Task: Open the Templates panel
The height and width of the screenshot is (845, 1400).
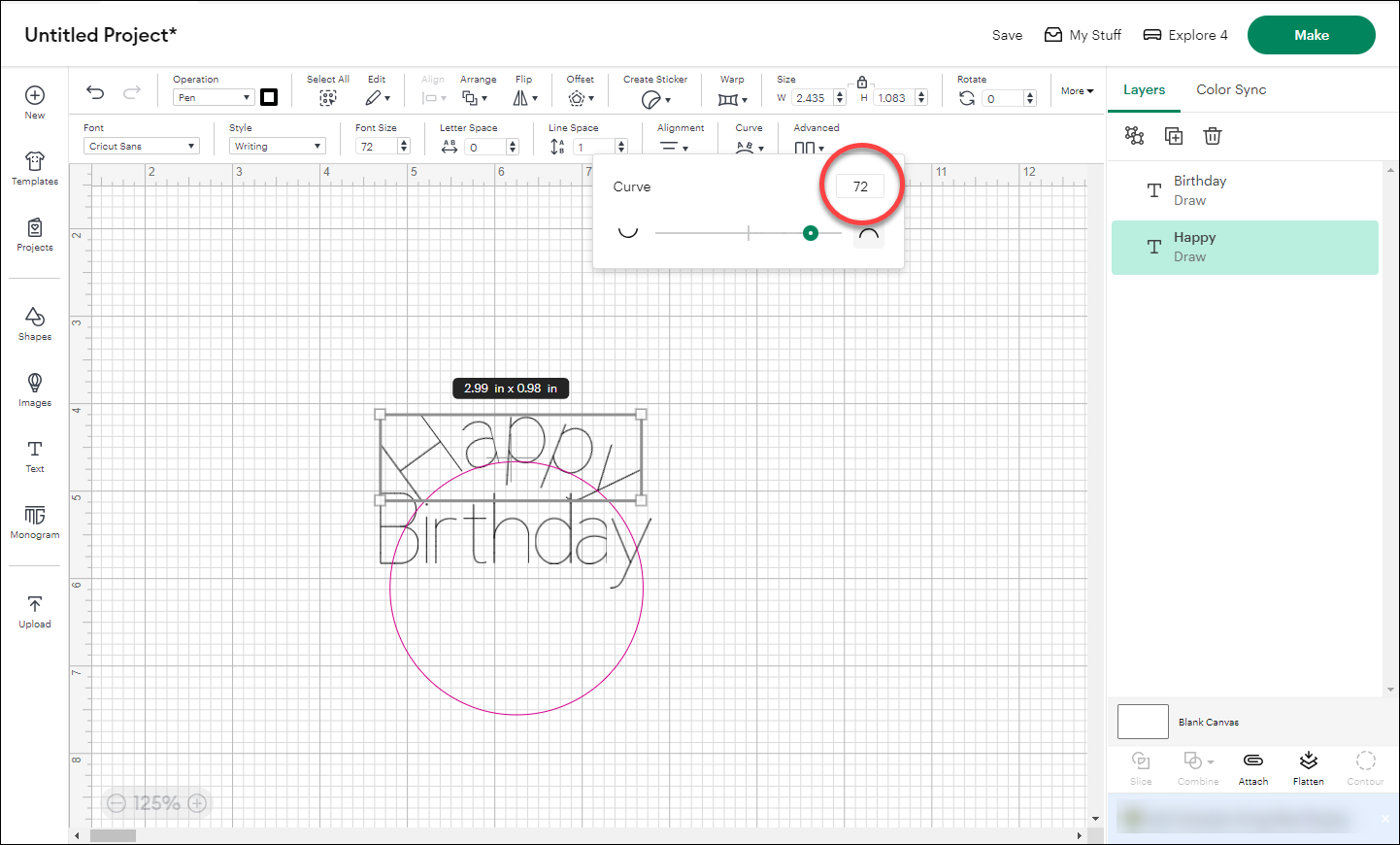Action: (34, 167)
